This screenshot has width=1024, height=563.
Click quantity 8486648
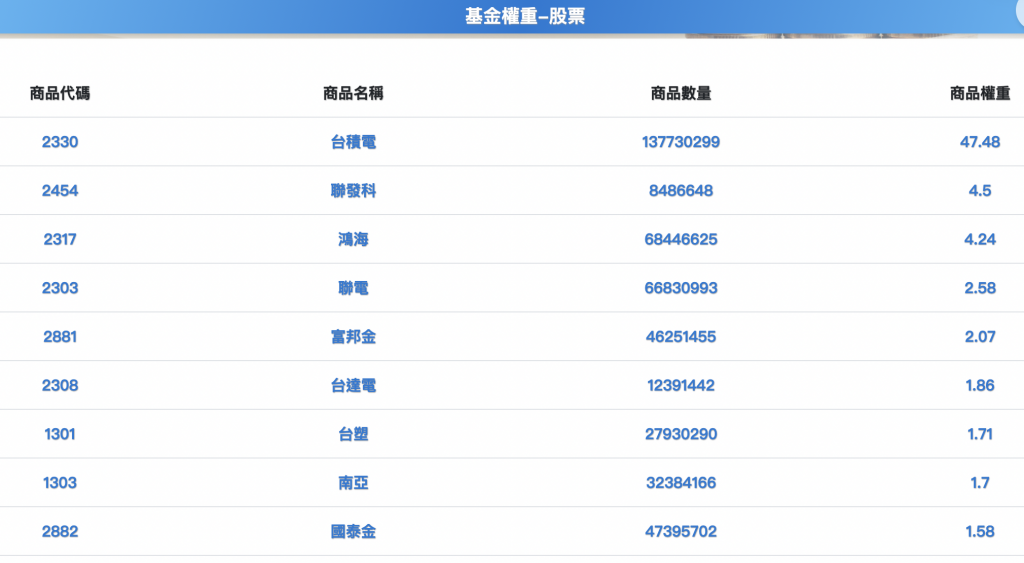681,191
